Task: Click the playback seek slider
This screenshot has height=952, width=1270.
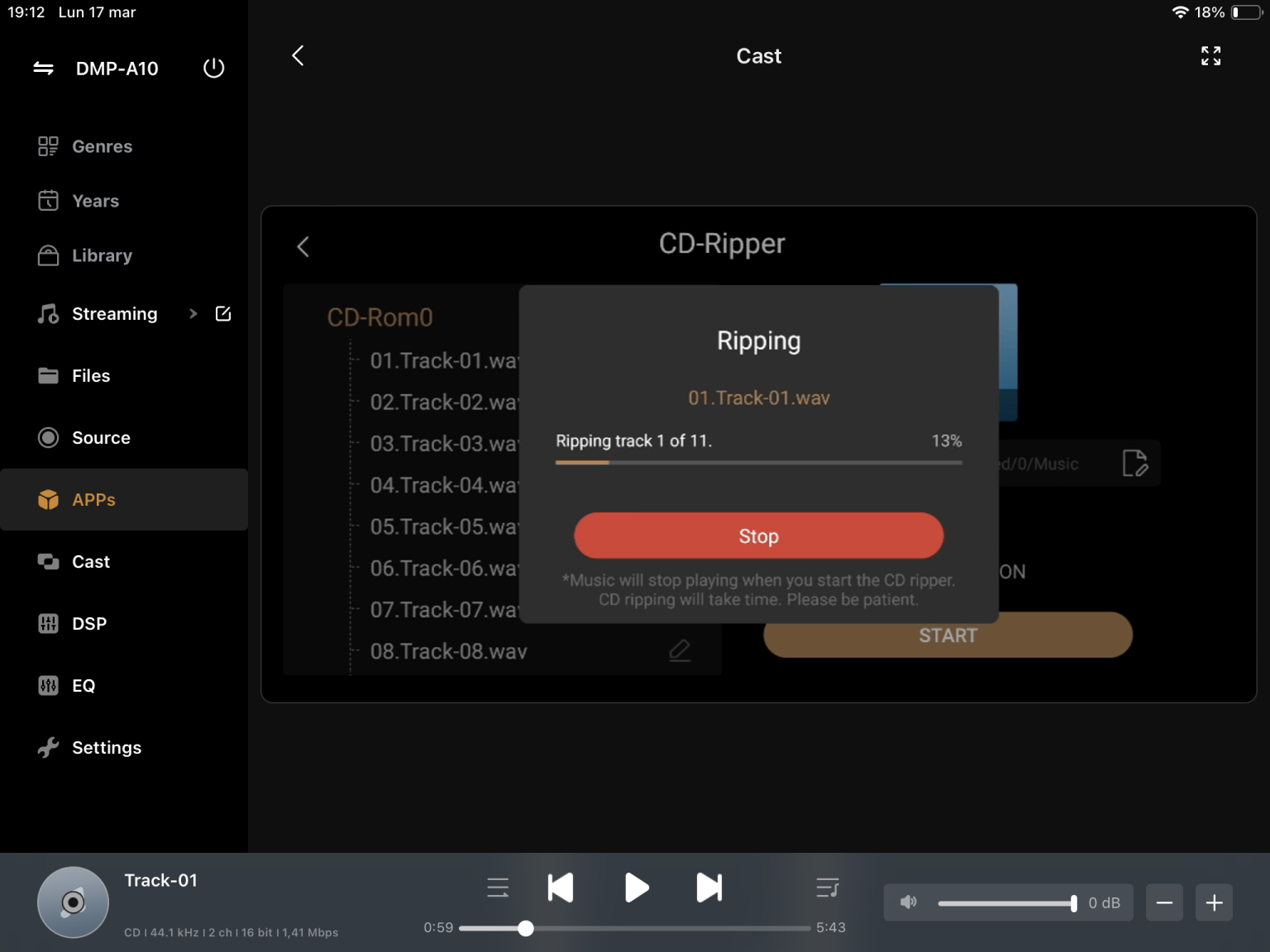Action: point(635,928)
